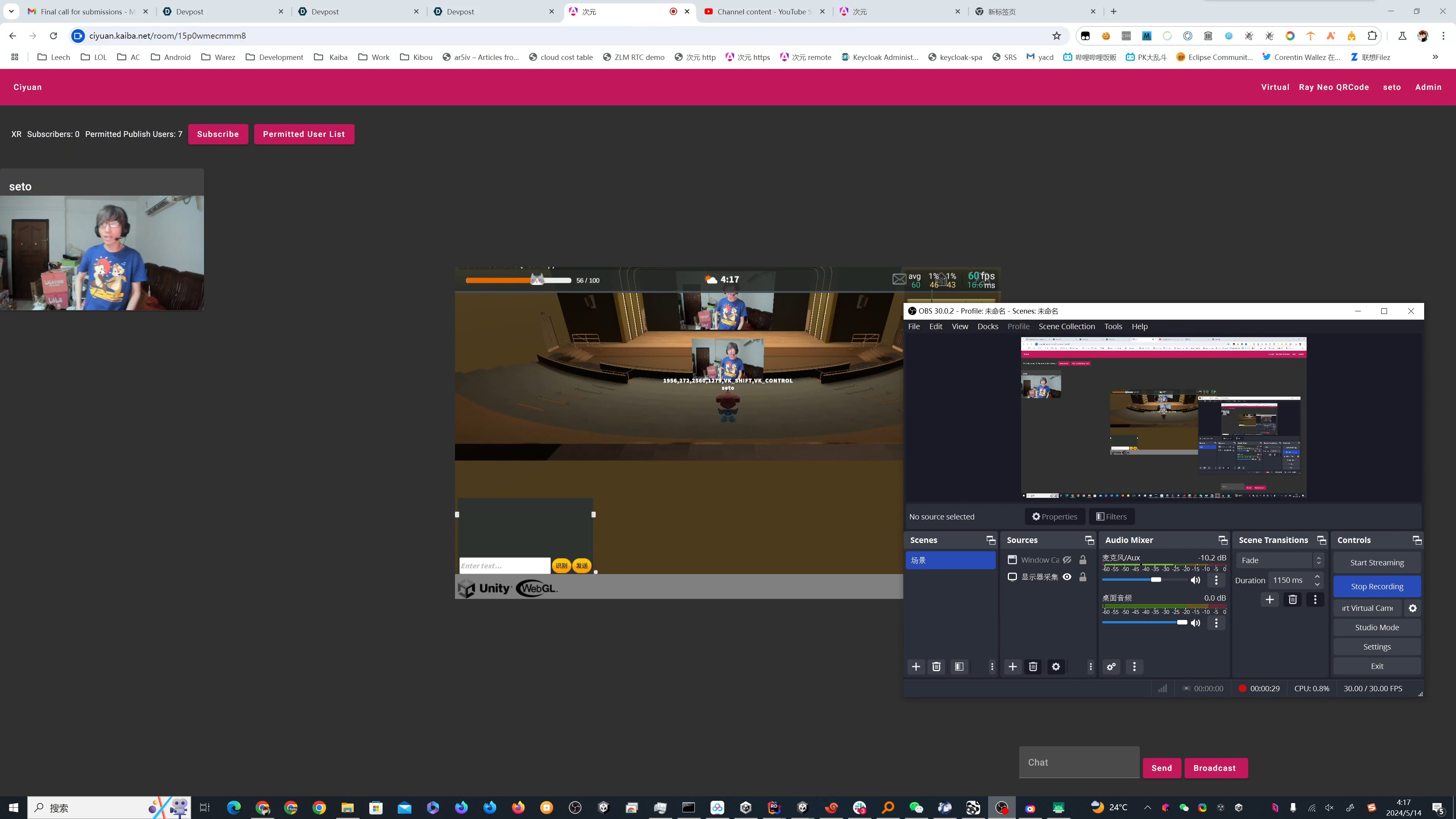Pop out the Audio Mixer dock

[x=1222, y=540]
